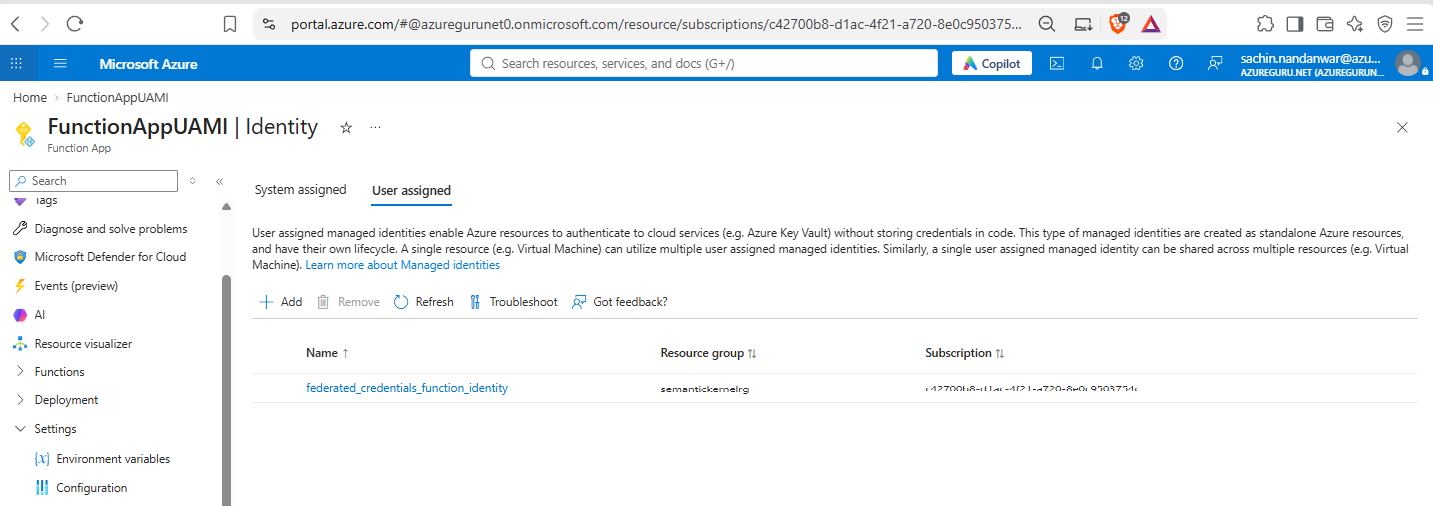Open Diagnose and solve problems
Screen dimensions: 1433x506
coord(110,229)
